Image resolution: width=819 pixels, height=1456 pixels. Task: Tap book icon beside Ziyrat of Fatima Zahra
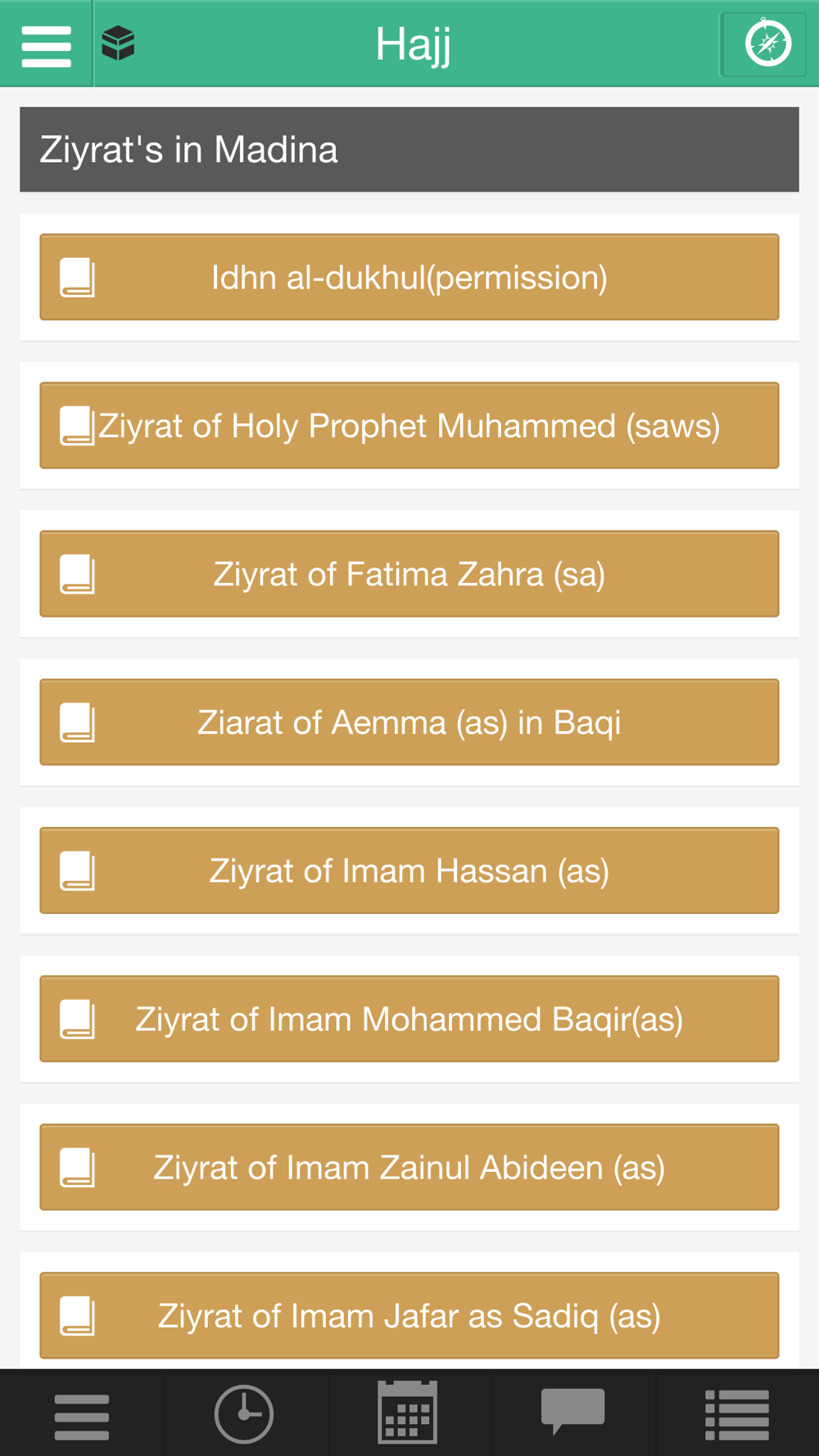point(78,574)
